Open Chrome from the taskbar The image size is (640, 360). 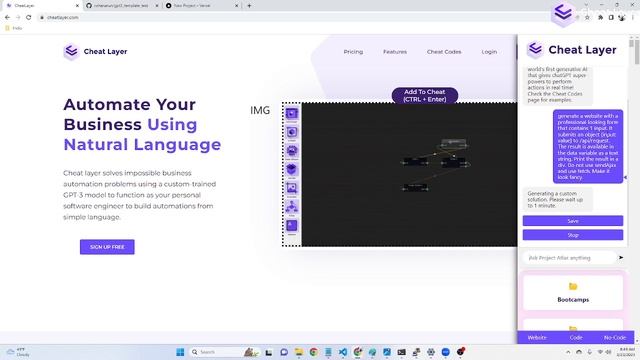[x=313, y=352]
